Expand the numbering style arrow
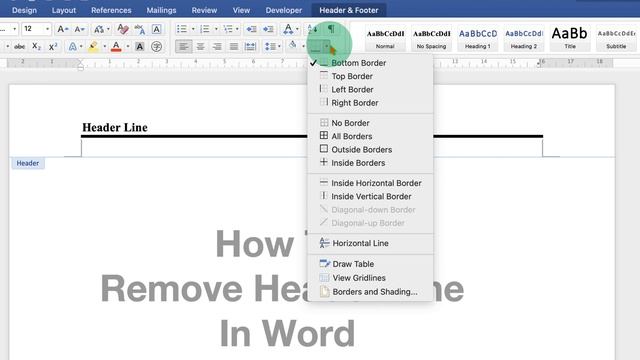The height and width of the screenshot is (360, 640). [x=216, y=29]
